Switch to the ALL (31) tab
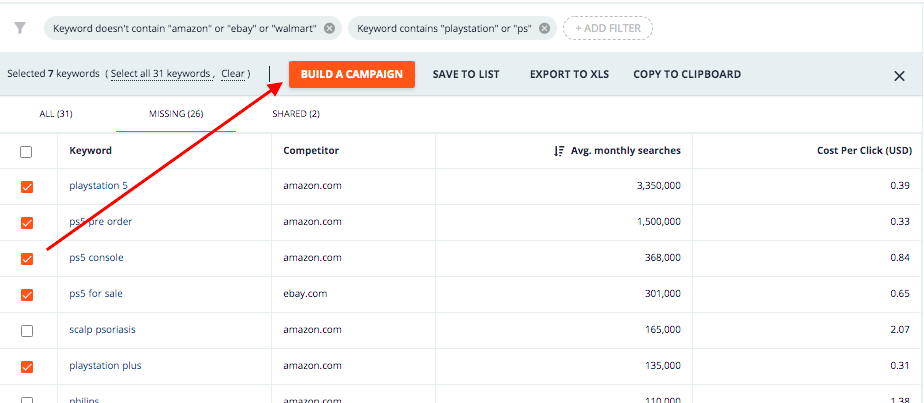Screen dimensions: 924x403 56,114
